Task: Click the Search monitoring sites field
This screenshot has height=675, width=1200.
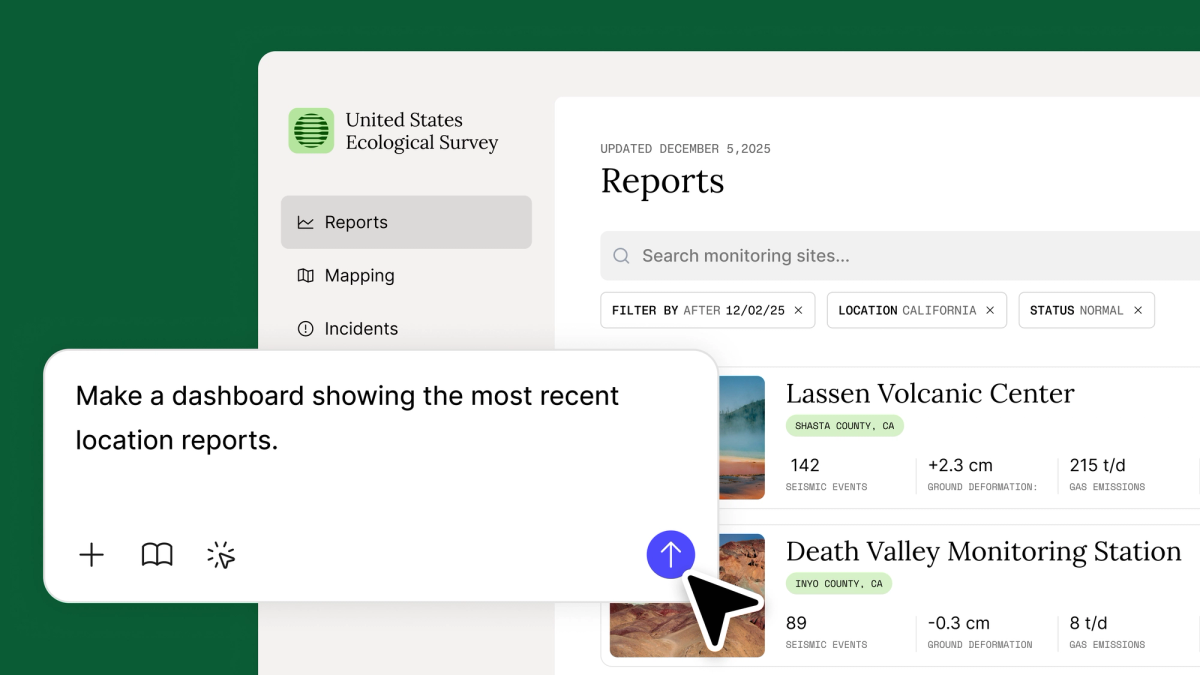Action: [900, 256]
